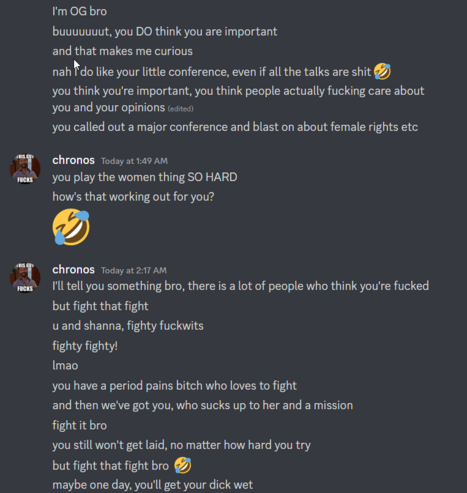Viewport: 467px width, 493px height.
Task: Select message 'but fight that fight'
Action: click(x=100, y=306)
